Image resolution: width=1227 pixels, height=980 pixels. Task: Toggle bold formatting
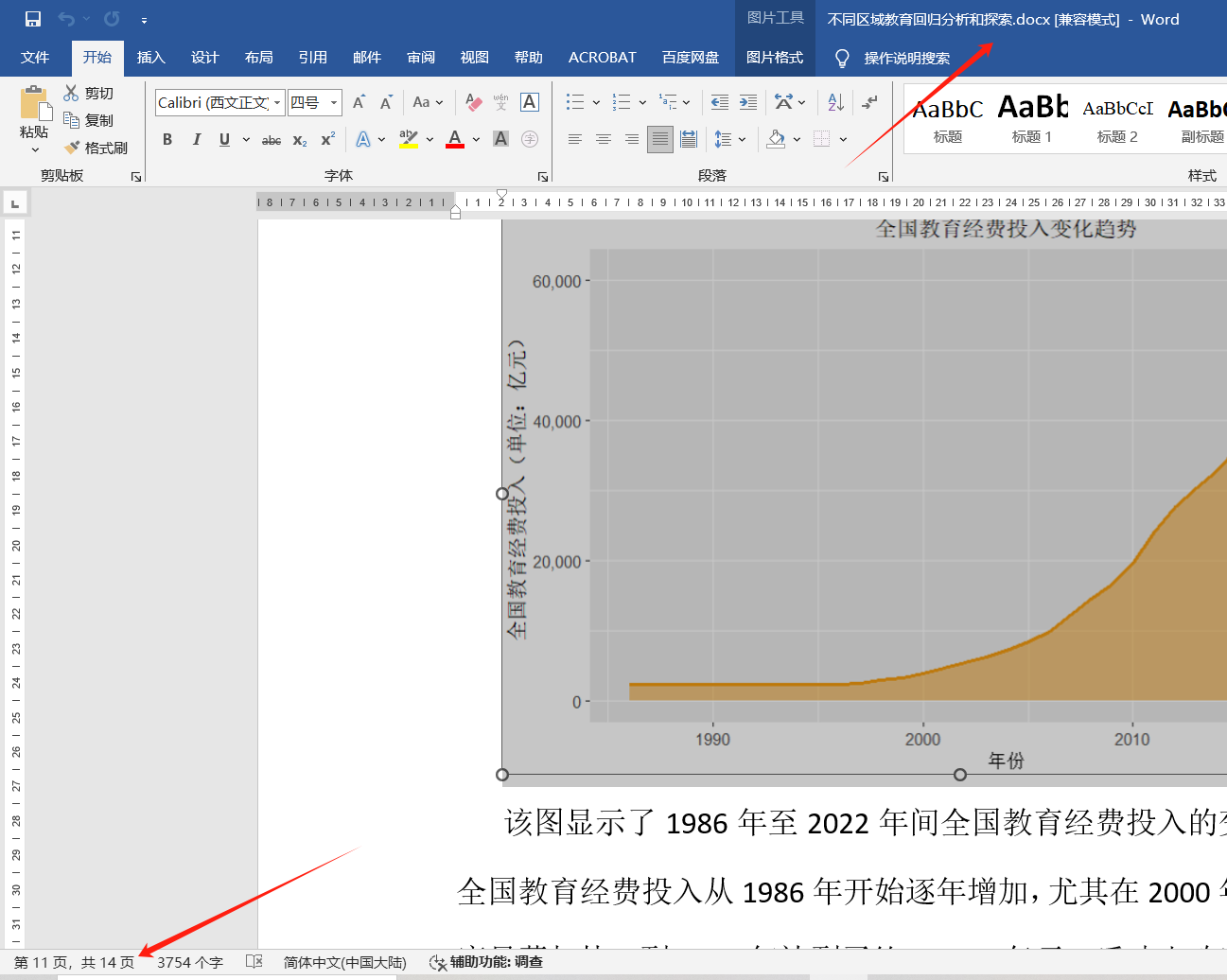coord(167,140)
